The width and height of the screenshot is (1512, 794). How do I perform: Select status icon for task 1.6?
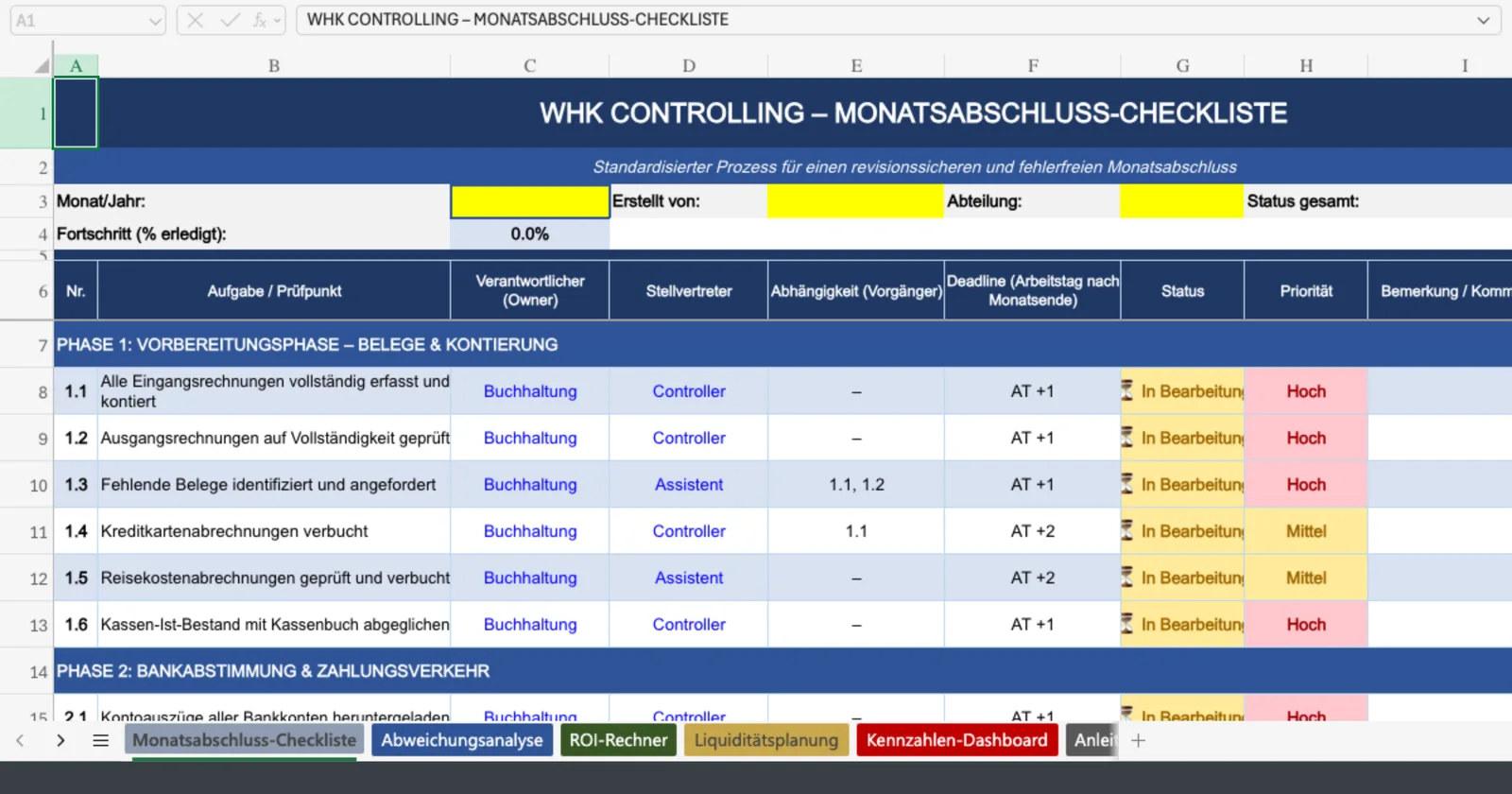pos(1127,623)
